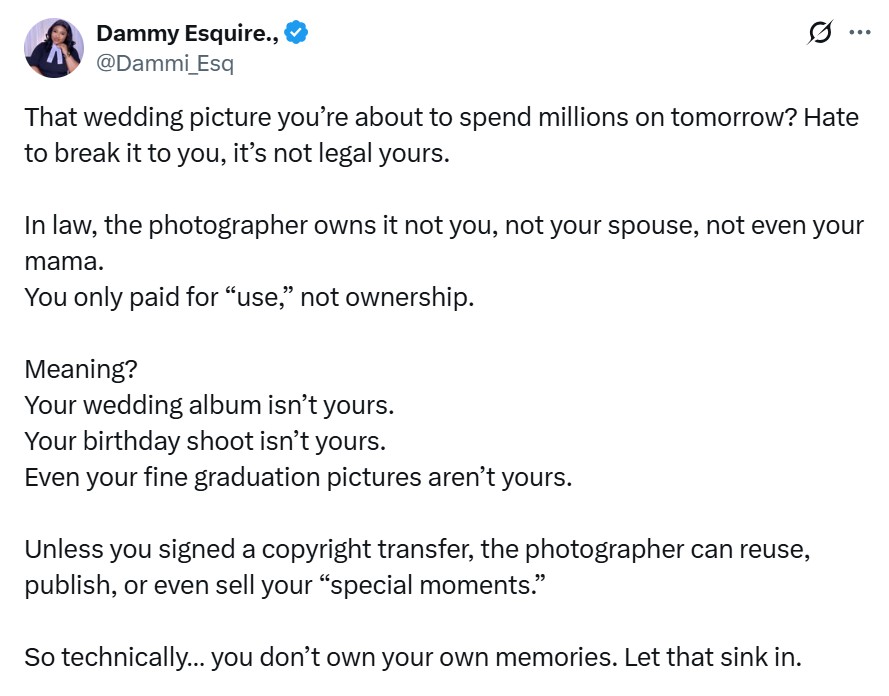Click the line about fine graduation pictures
The width and height of the screenshot is (889, 696).
(x=298, y=477)
